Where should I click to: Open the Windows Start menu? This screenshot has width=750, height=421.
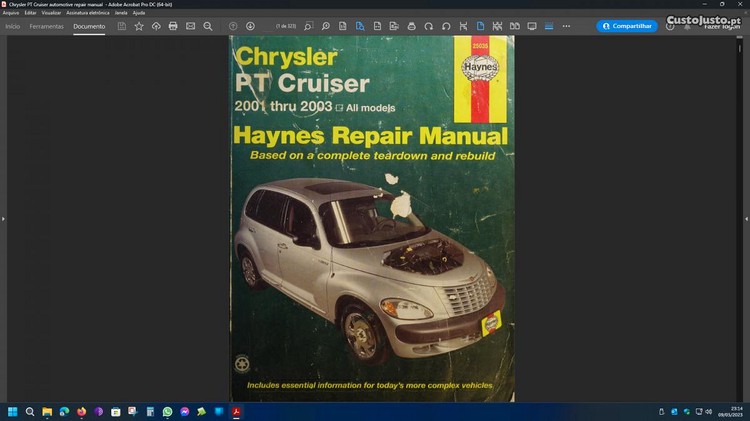tap(13, 411)
